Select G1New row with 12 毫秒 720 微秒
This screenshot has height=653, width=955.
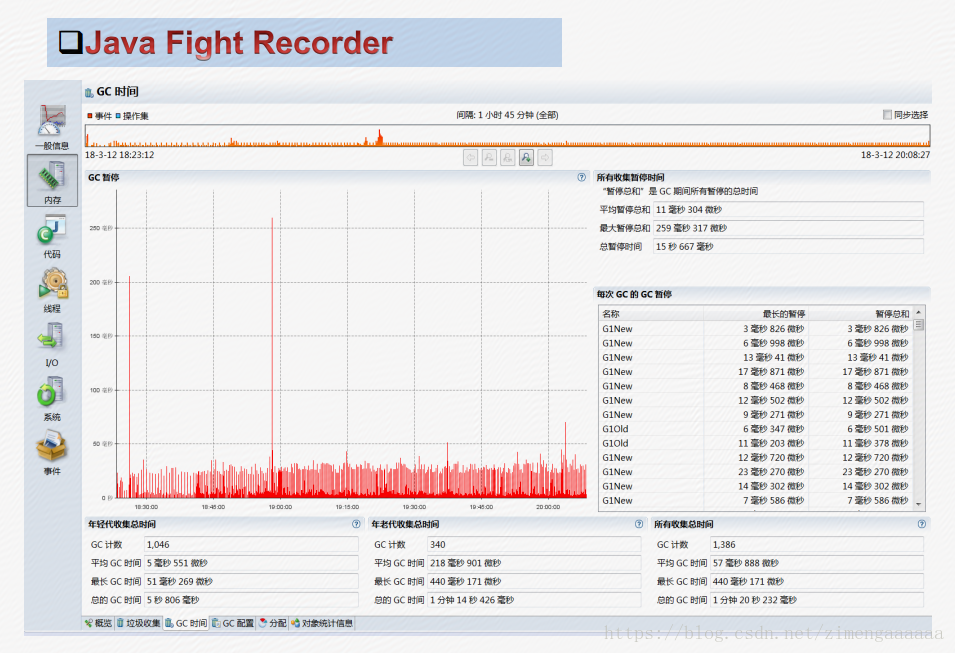[x=755, y=457]
